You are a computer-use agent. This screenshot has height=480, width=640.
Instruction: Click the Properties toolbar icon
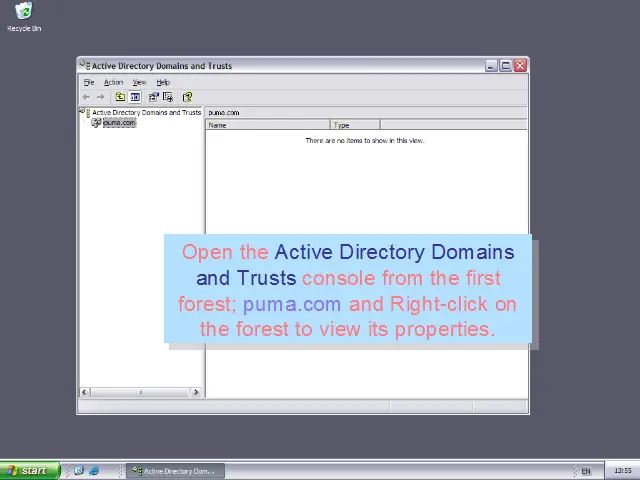(x=153, y=97)
